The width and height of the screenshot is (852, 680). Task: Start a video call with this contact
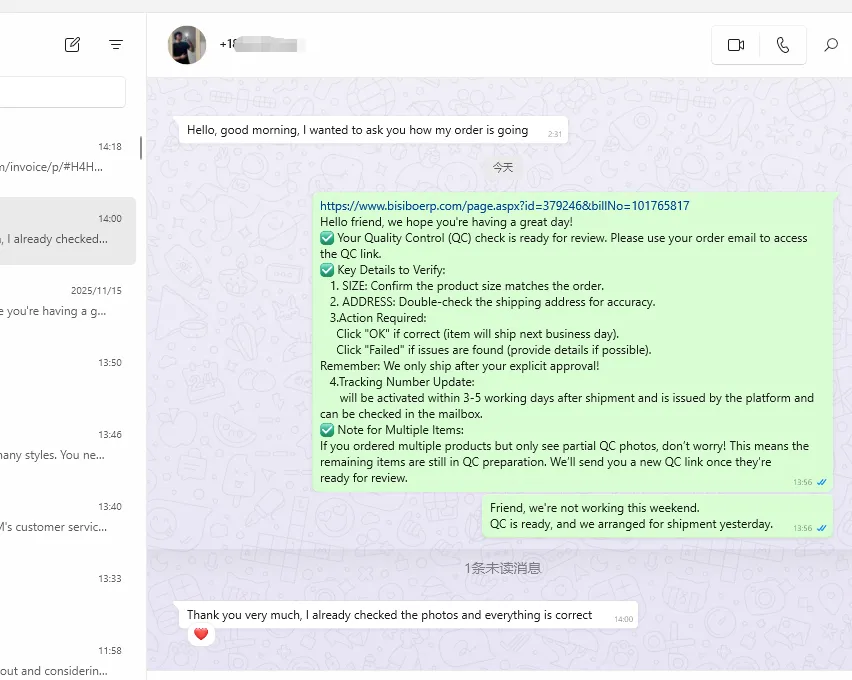coord(736,45)
